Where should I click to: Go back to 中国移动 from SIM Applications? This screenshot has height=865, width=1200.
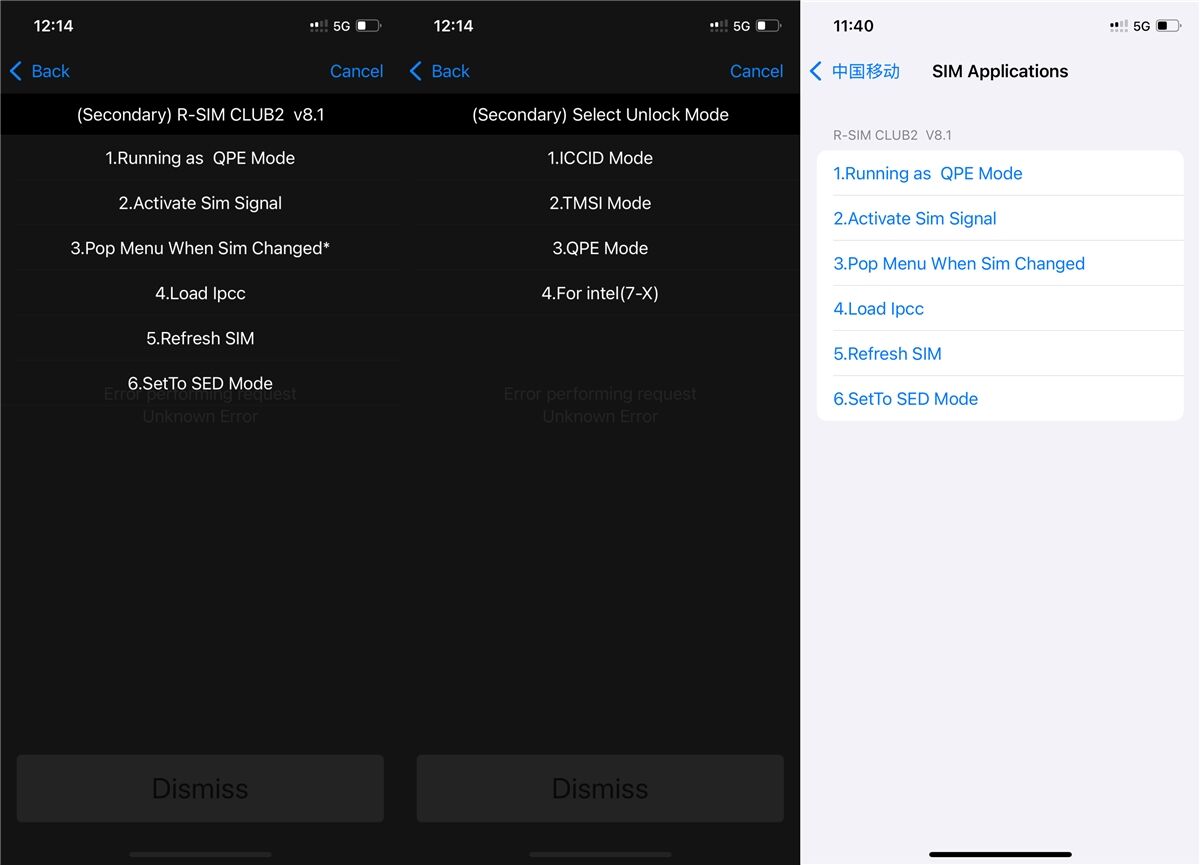point(854,71)
